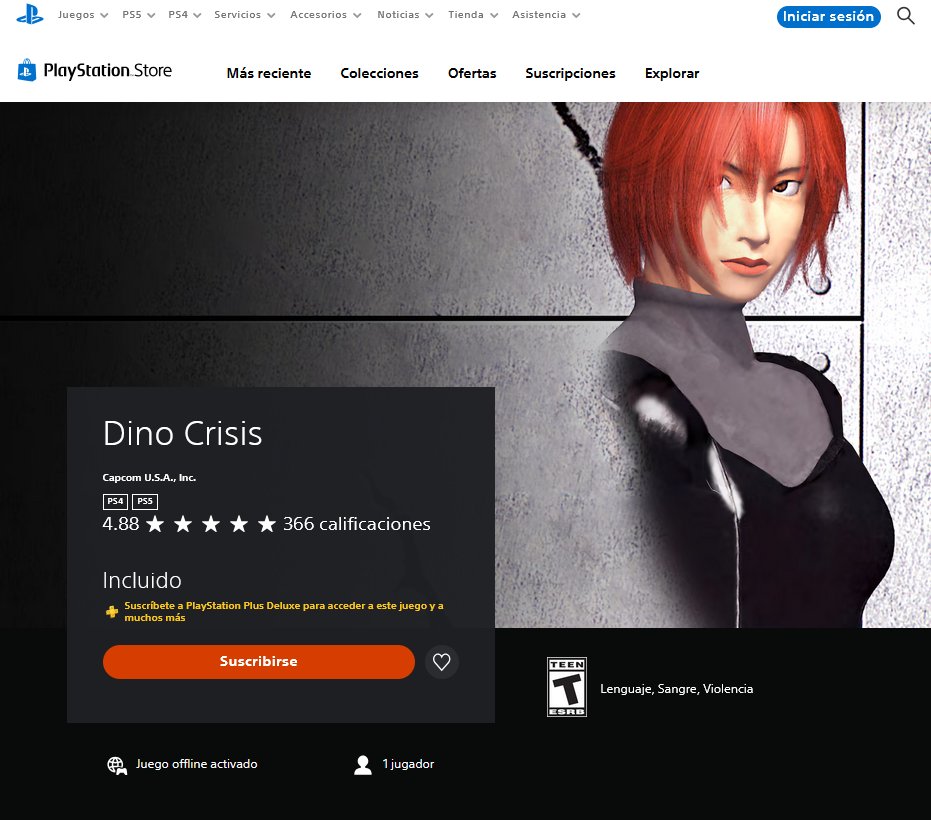This screenshot has height=820, width=931.
Task: Click the offline play globe icon
Action: pyautogui.click(x=117, y=765)
